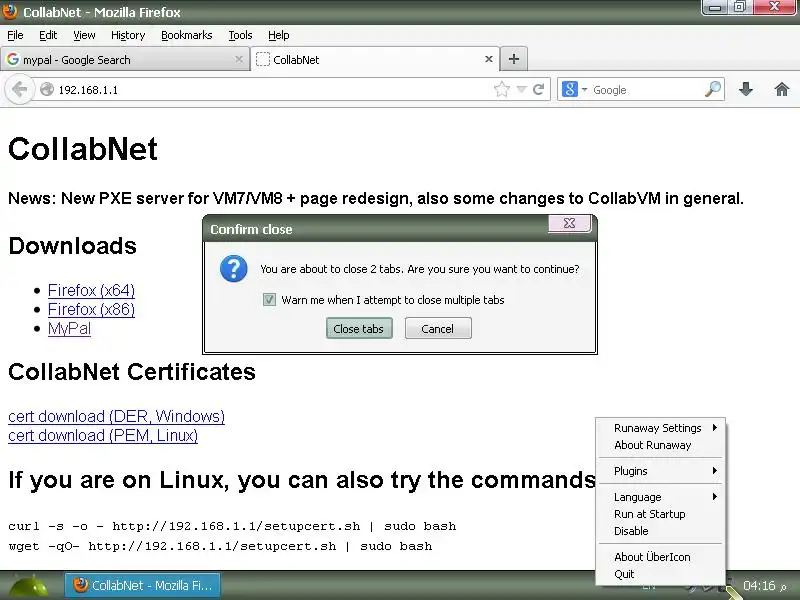Viewport: 800px width, 600px height.
Task: Bookmark this page with the star icon
Action: click(x=502, y=89)
